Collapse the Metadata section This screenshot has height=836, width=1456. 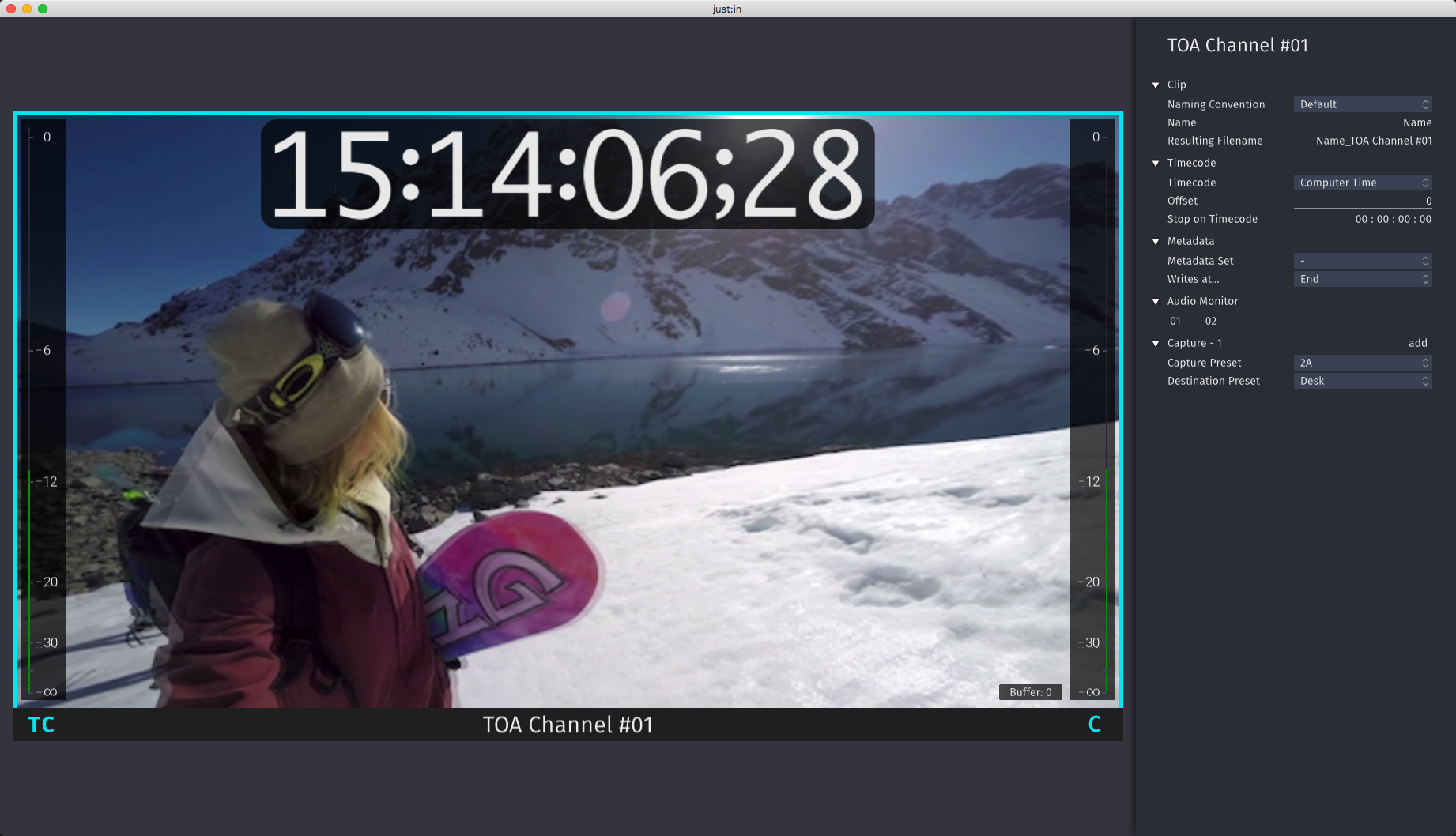click(x=1156, y=242)
